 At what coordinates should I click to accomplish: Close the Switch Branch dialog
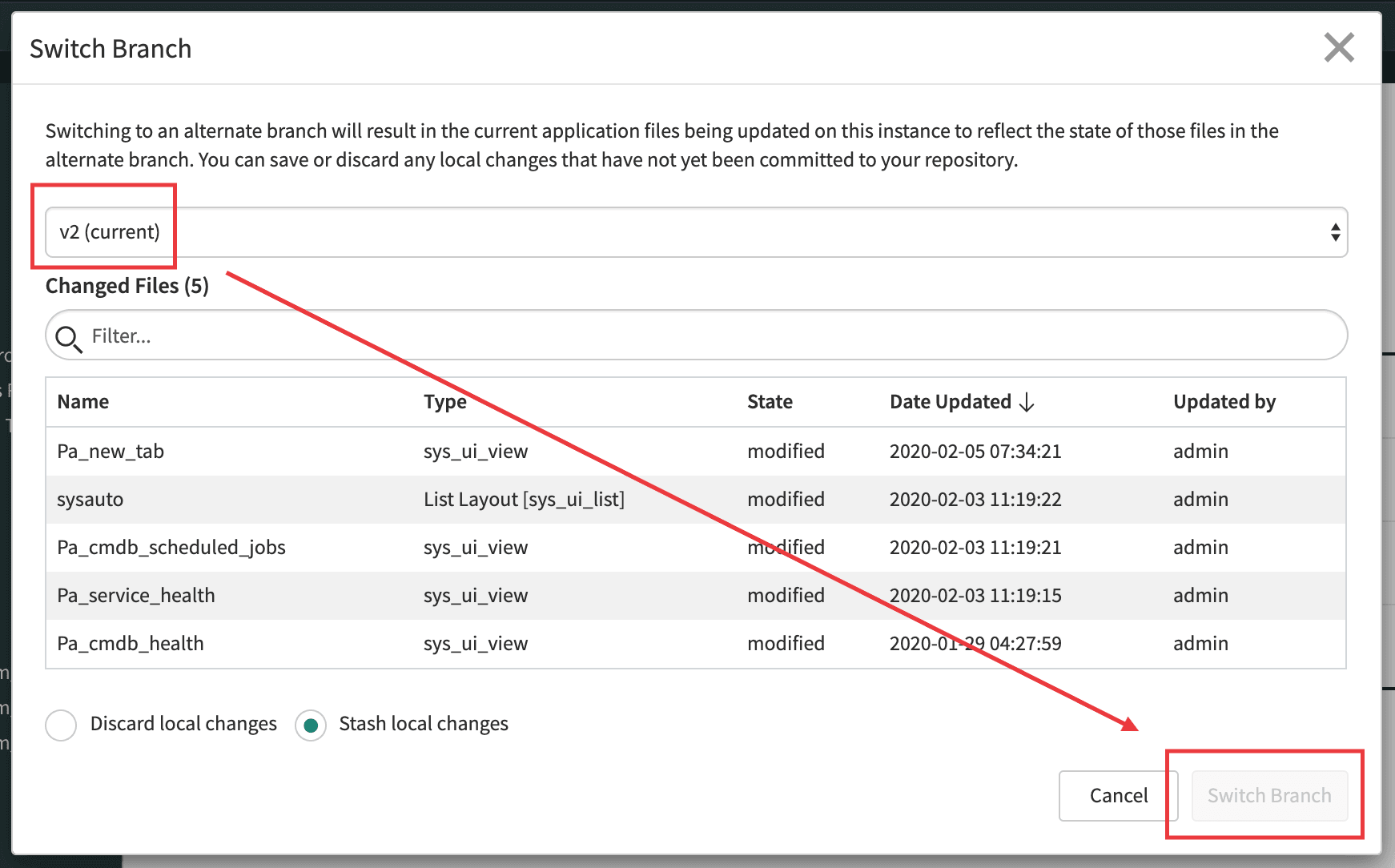(x=1338, y=48)
